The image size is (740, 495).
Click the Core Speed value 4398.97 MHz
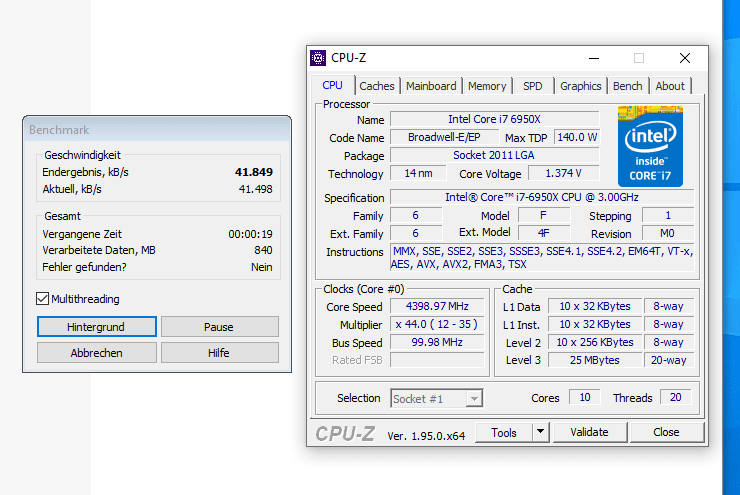click(x=437, y=306)
